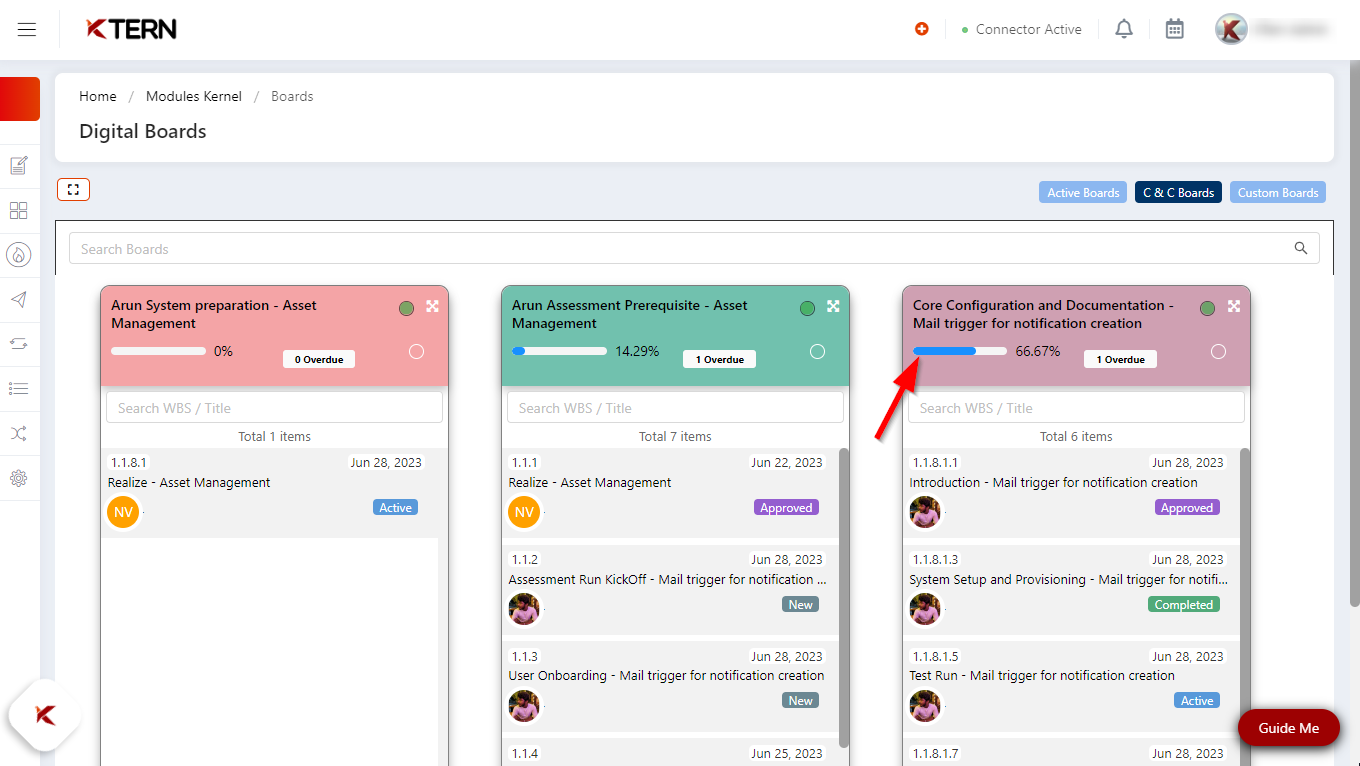Select the document edit icon in the sidebar

19,165
